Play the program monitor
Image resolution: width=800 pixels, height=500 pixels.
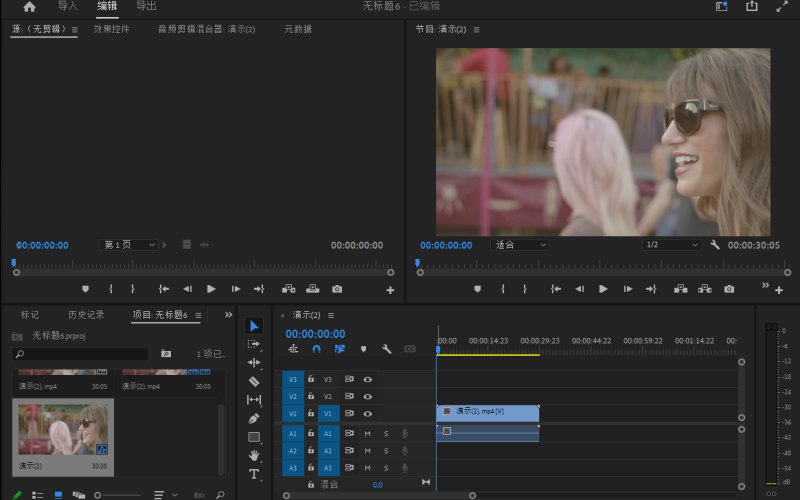(x=603, y=289)
